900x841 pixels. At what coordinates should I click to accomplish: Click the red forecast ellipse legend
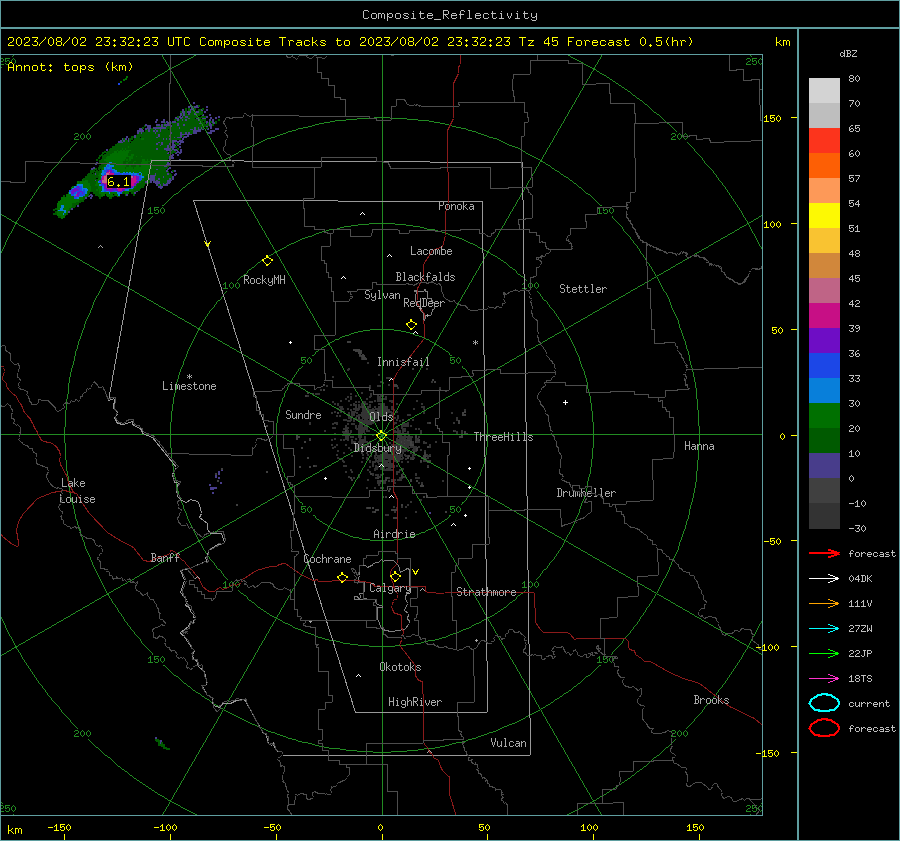coord(824,728)
